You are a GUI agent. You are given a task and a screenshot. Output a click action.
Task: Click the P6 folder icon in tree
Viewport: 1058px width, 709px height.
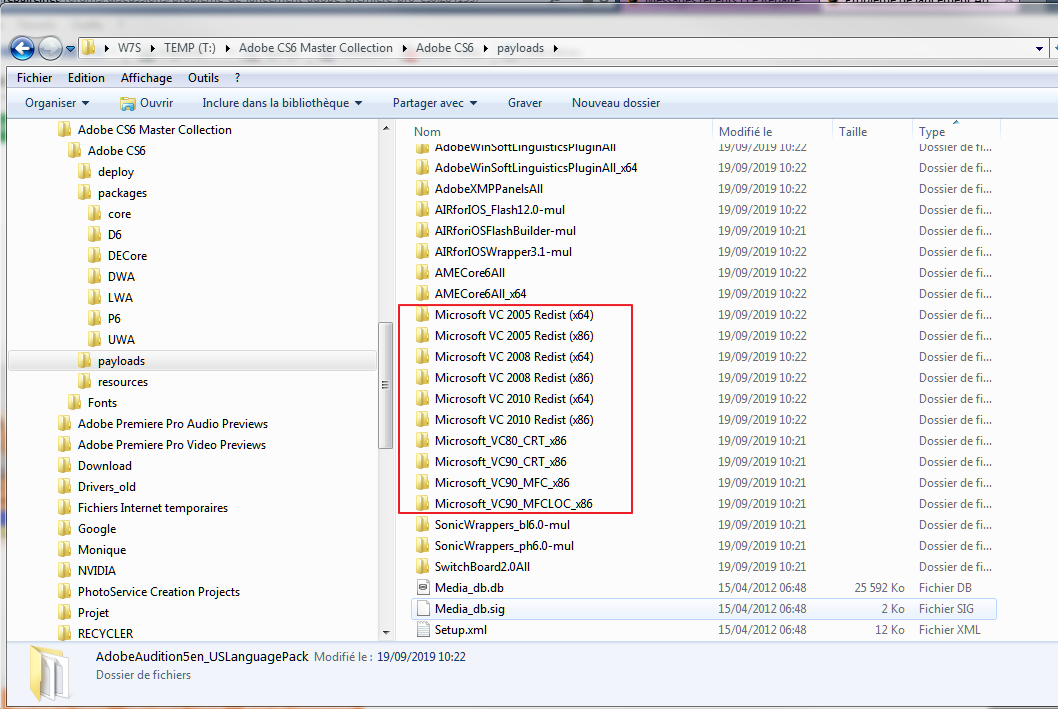point(95,318)
